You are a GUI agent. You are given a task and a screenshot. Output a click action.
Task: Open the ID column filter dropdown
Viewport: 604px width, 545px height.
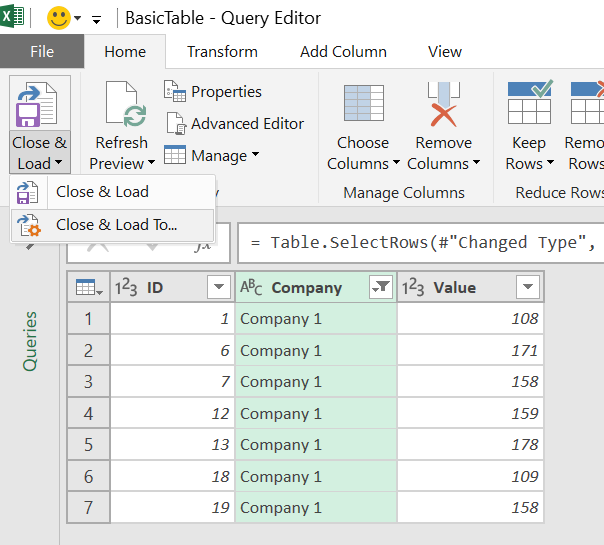pyautogui.click(x=219, y=287)
